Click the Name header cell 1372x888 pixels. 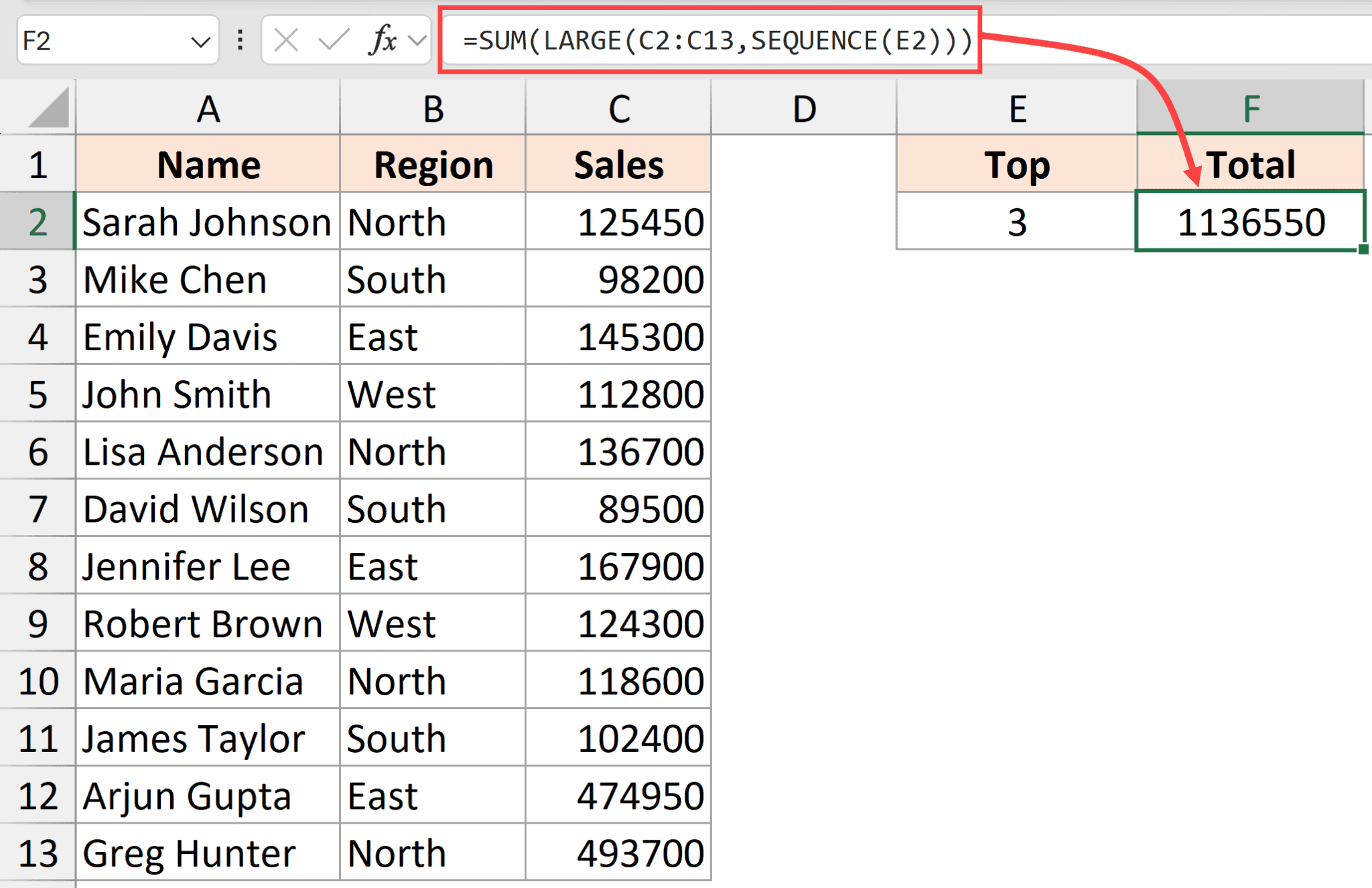[x=208, y=165]
